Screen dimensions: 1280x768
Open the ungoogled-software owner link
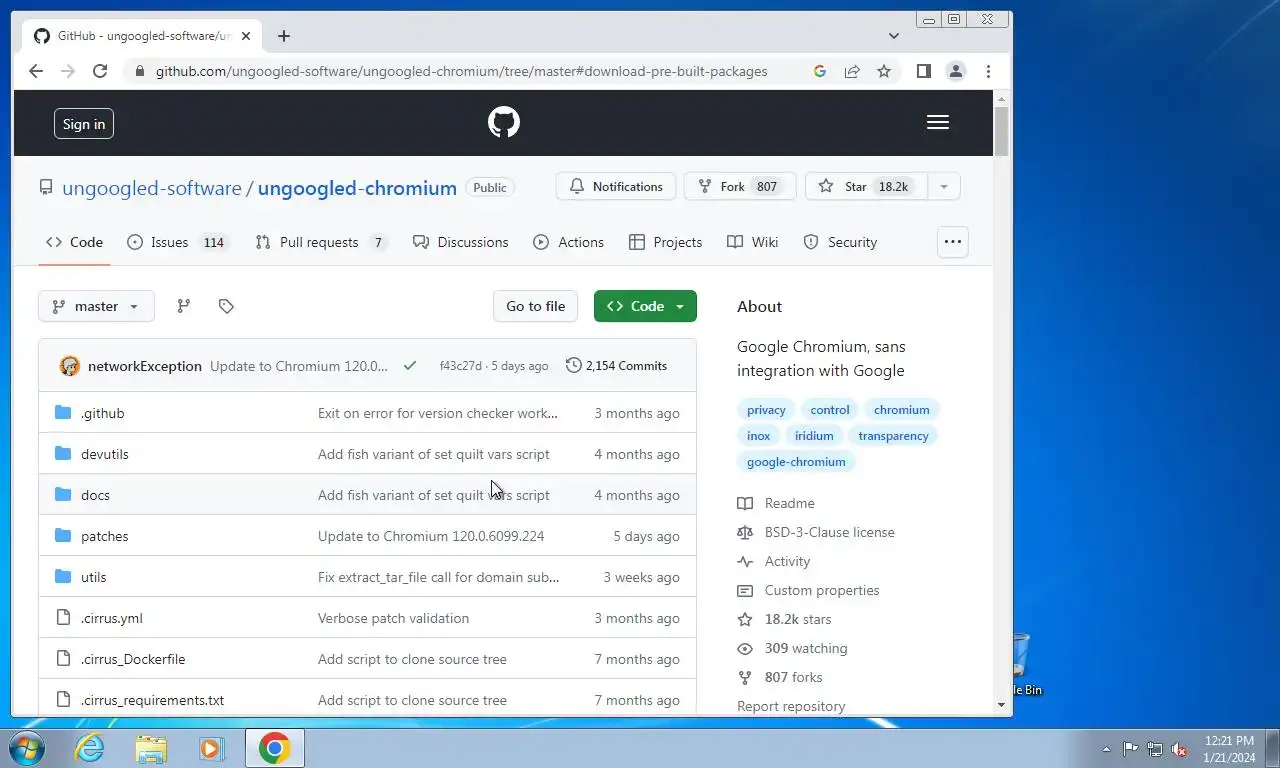pos(152,188)
